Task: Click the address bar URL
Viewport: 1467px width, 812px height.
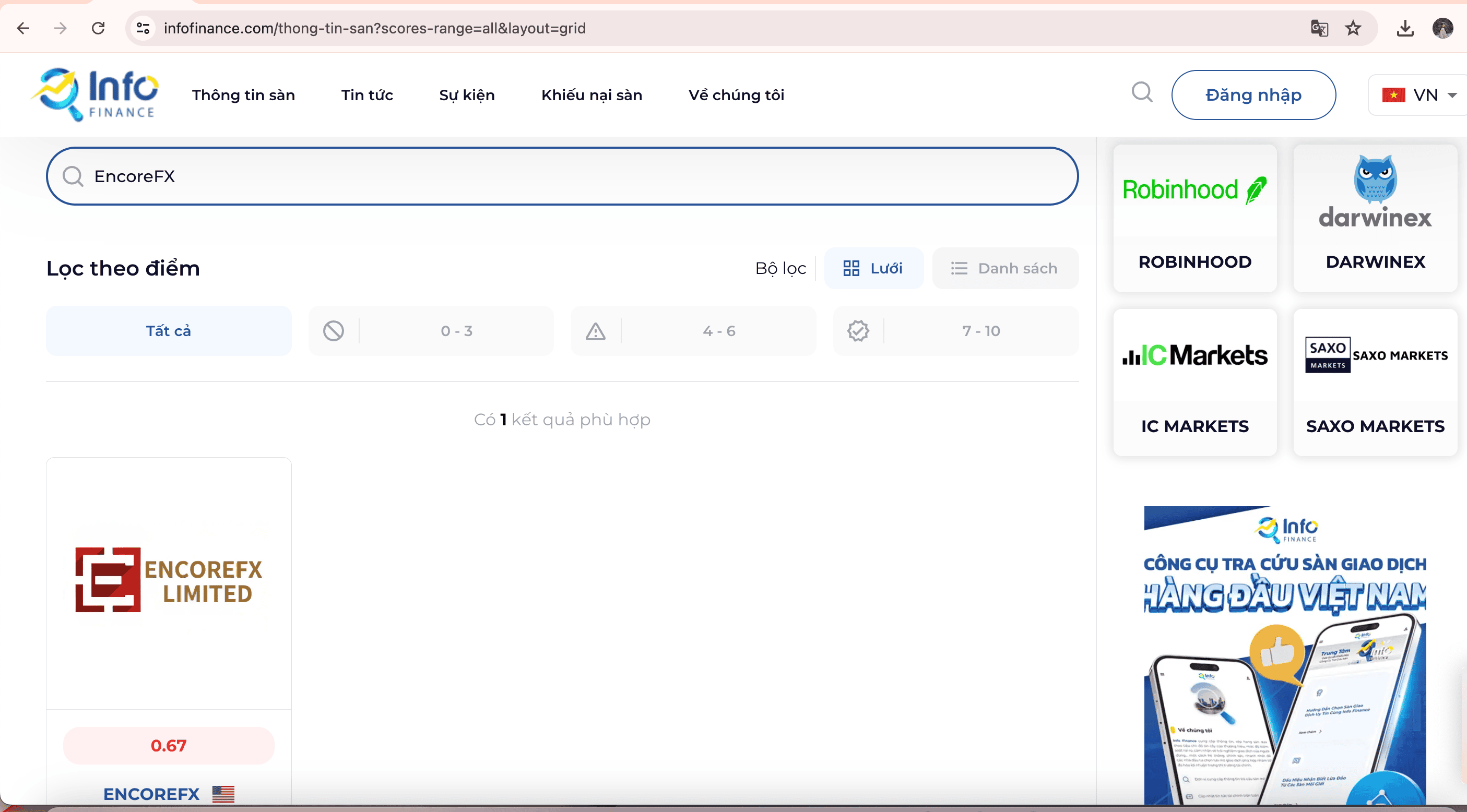Action: point(375,28)
